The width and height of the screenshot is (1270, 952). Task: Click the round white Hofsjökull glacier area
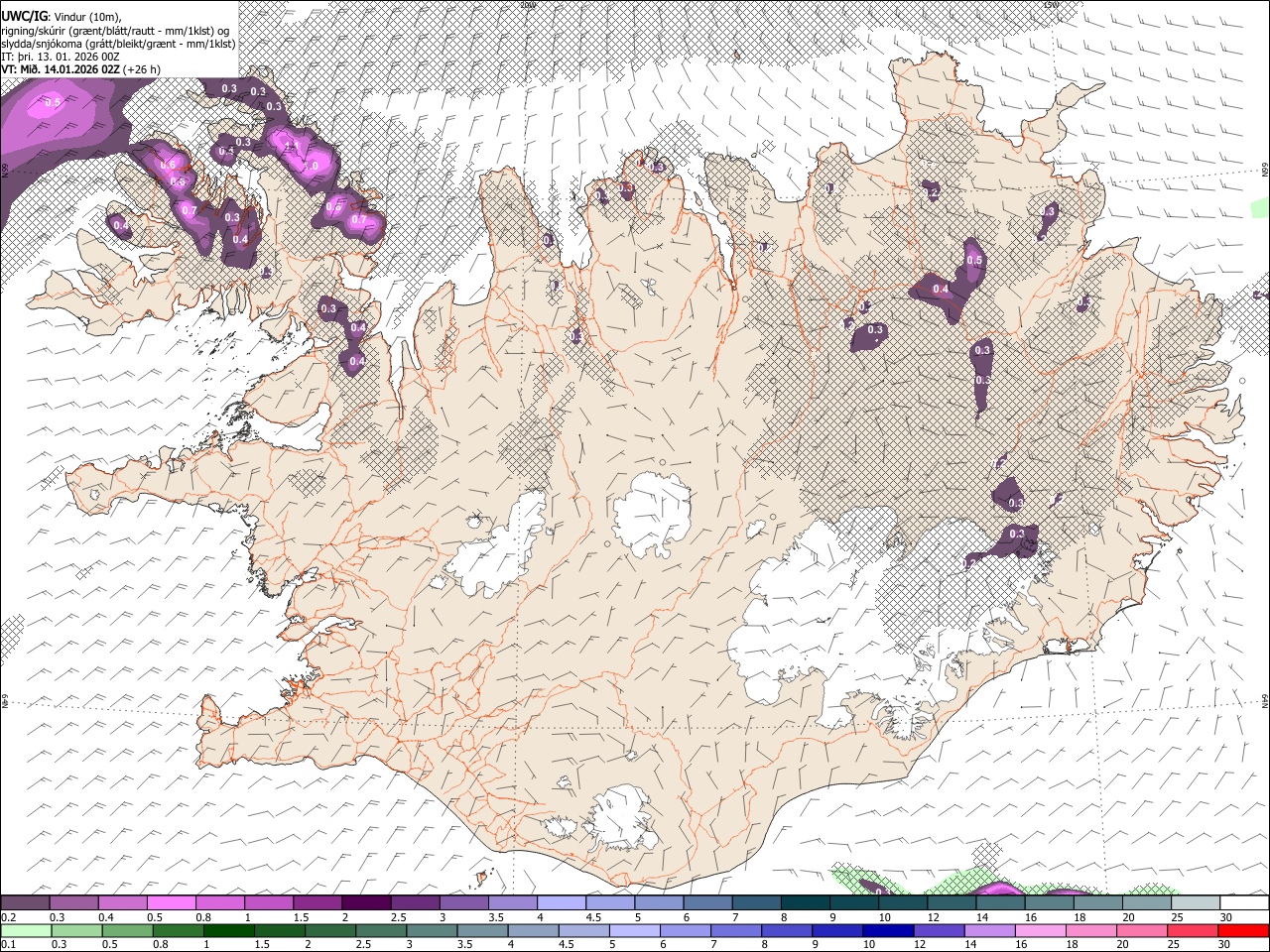(652, 514)
